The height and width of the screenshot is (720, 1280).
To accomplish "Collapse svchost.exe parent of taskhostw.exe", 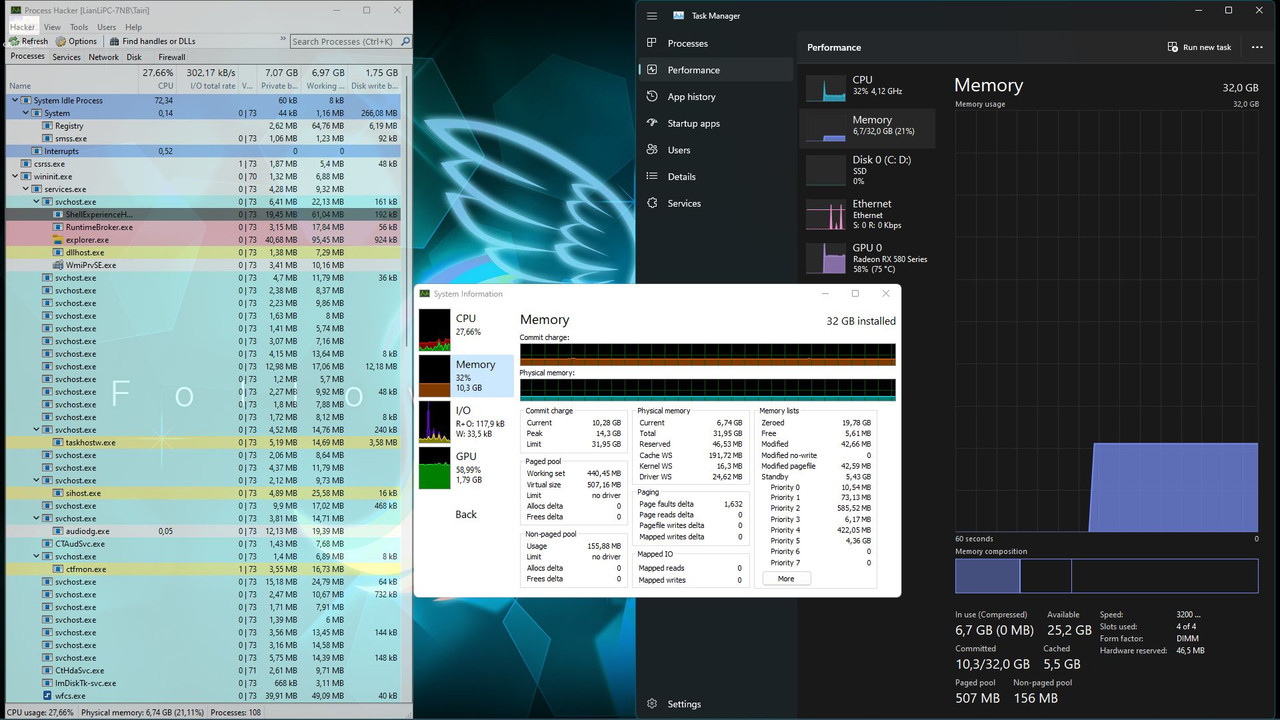I will click(37, 430).
